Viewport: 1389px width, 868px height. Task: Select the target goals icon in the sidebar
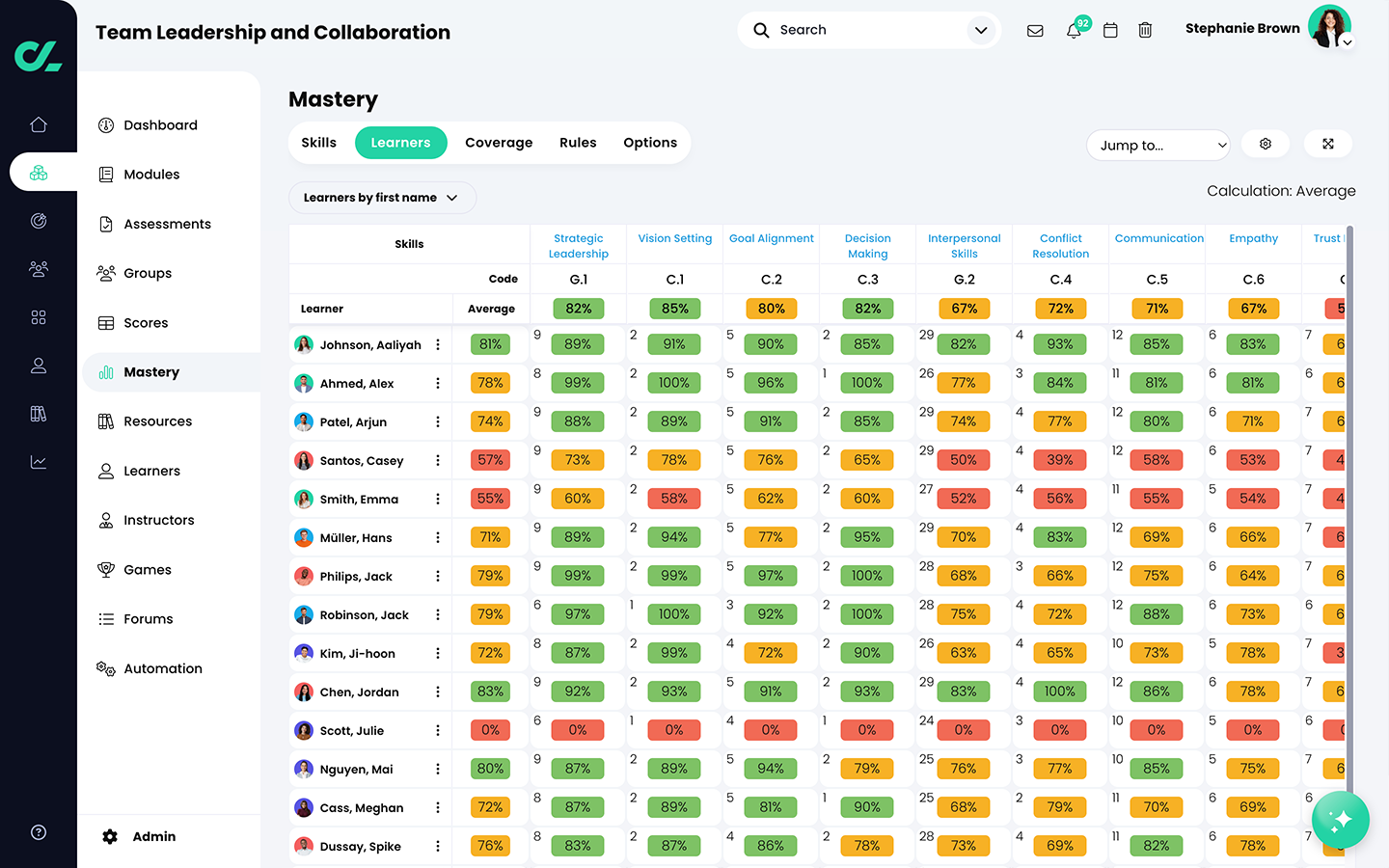39,220
